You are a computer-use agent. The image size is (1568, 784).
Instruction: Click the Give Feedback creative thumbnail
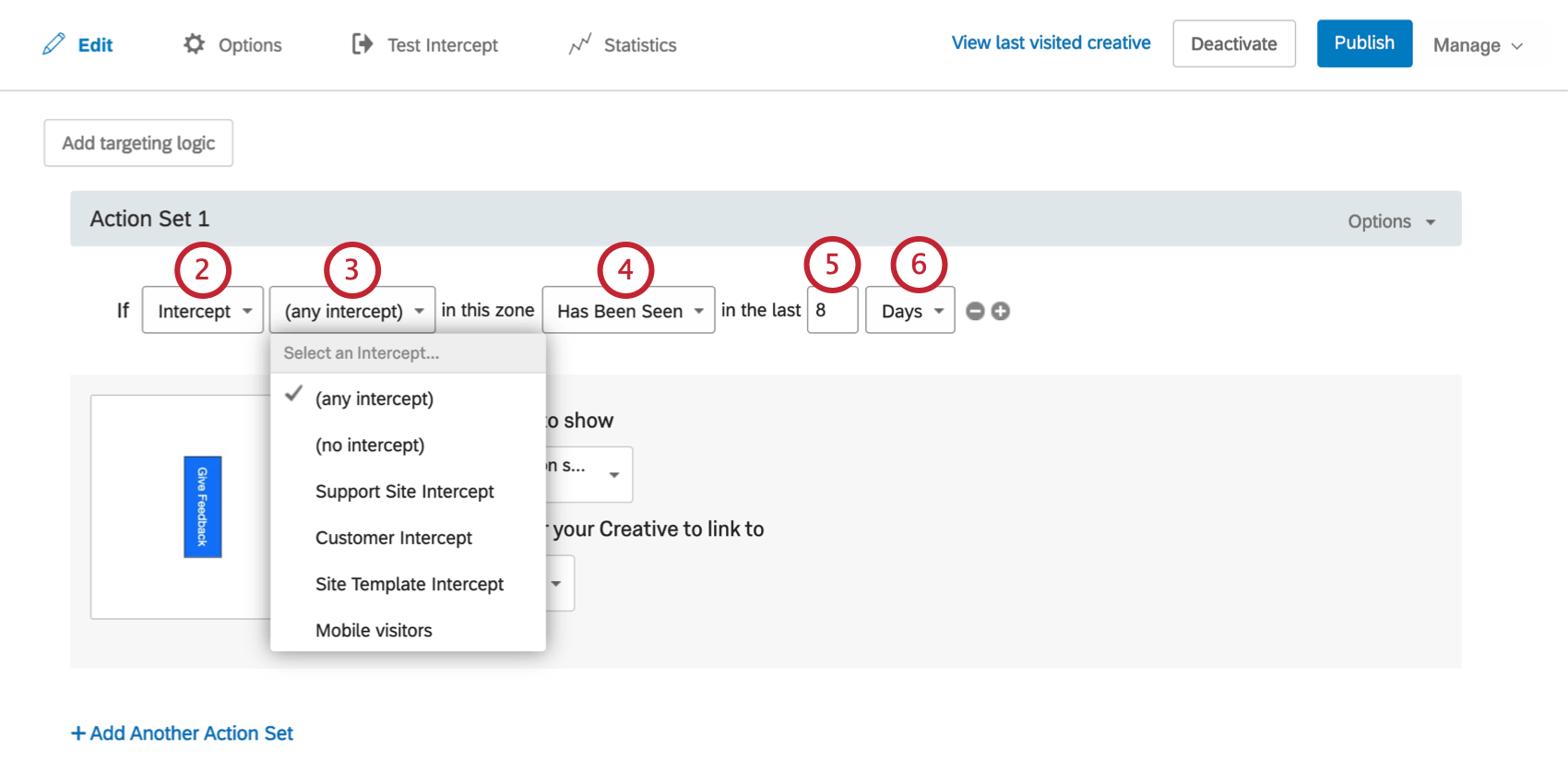[x=203, y=506]
